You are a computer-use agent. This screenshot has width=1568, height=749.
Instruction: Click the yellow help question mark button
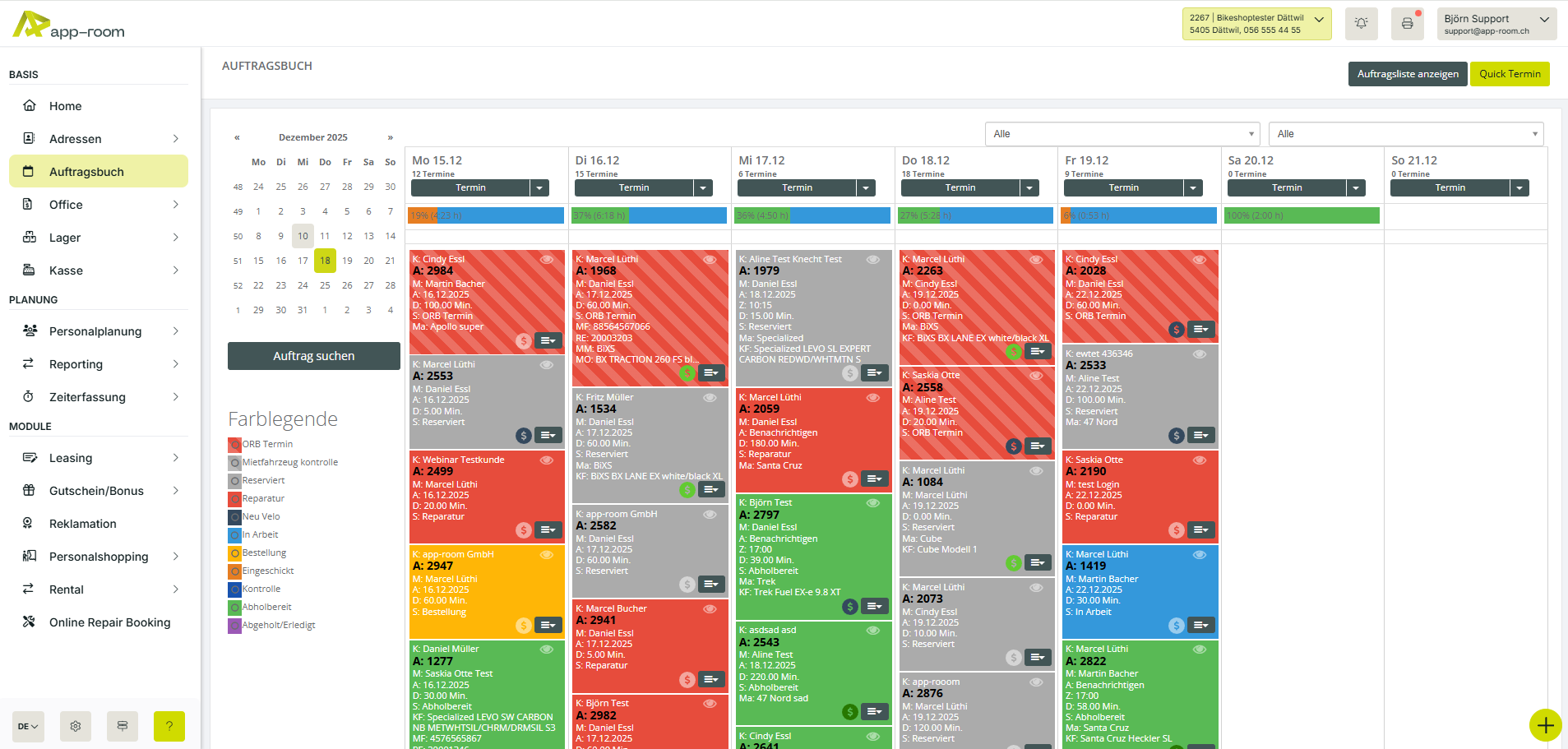(x=169, y=726)
